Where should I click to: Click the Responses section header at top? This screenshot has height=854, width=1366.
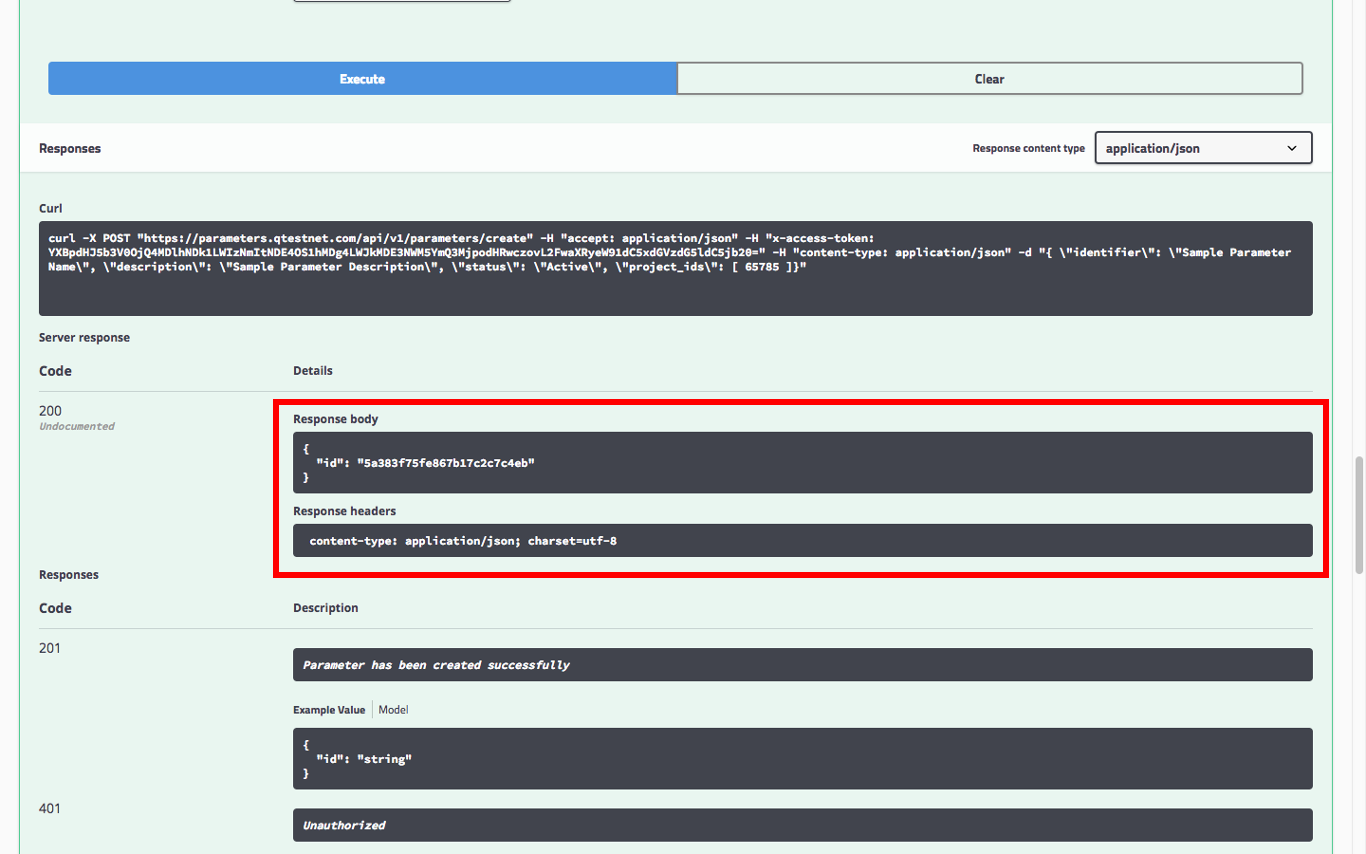pos(70,149)
